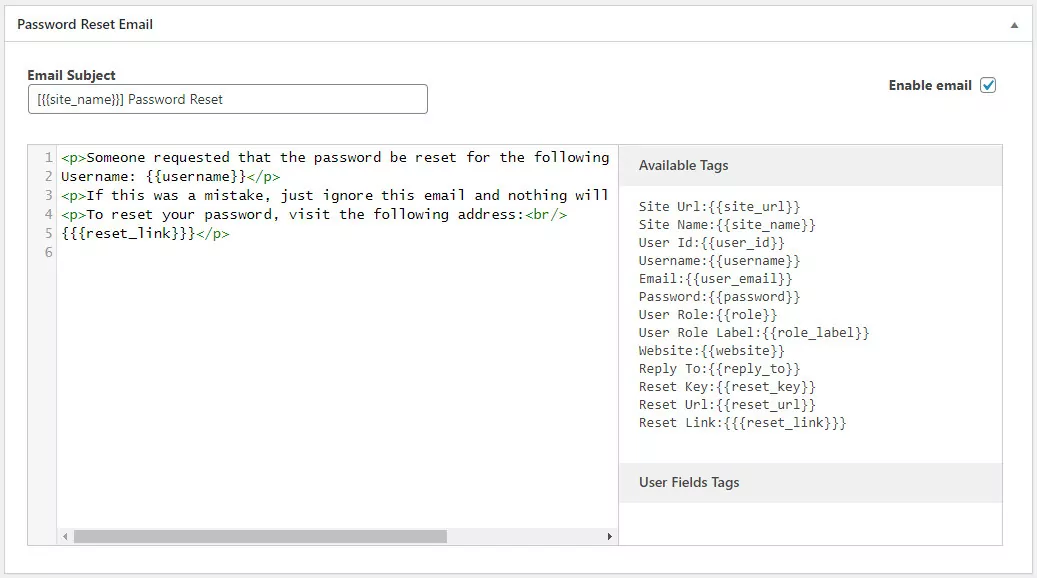Screen dimensions: 1037x578
Task: Select the Username {{username}} tag in Available Tags
Action: click(x=719, y=261)
